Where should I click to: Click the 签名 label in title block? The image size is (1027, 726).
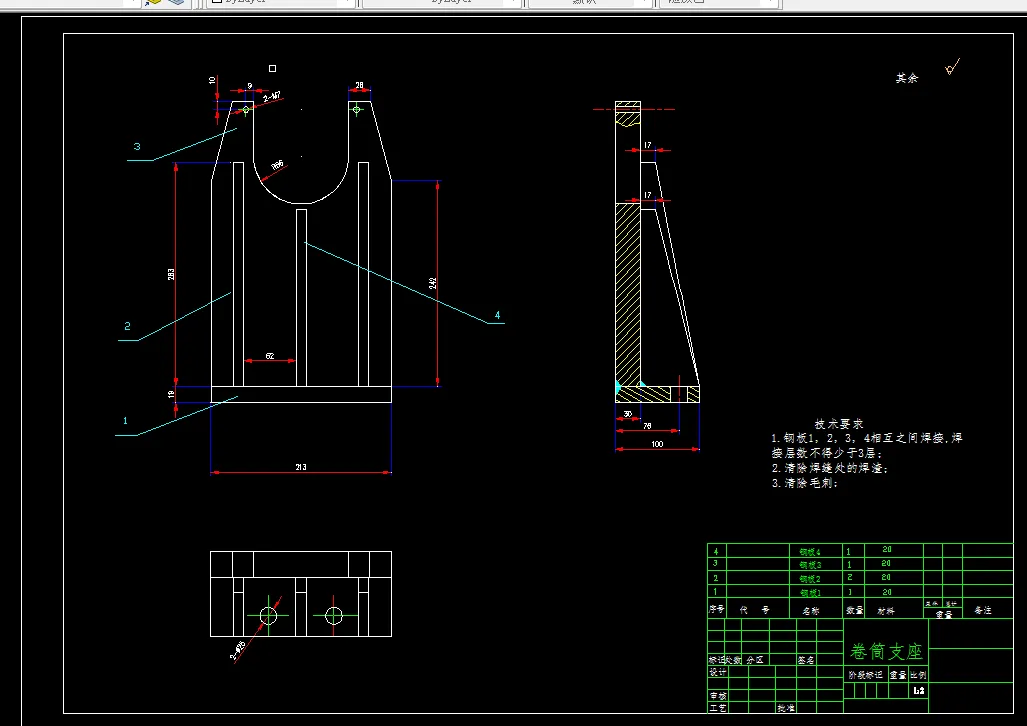[x=806, y=660]
